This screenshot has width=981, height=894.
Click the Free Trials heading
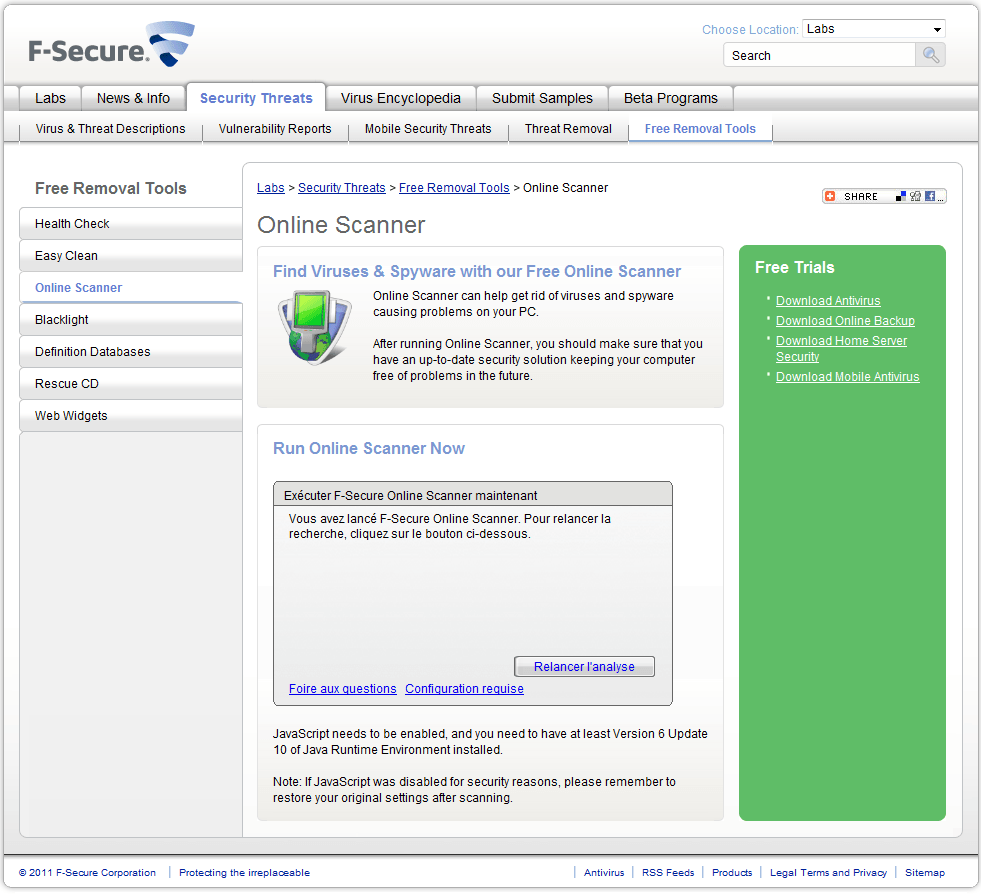(795, 268)
